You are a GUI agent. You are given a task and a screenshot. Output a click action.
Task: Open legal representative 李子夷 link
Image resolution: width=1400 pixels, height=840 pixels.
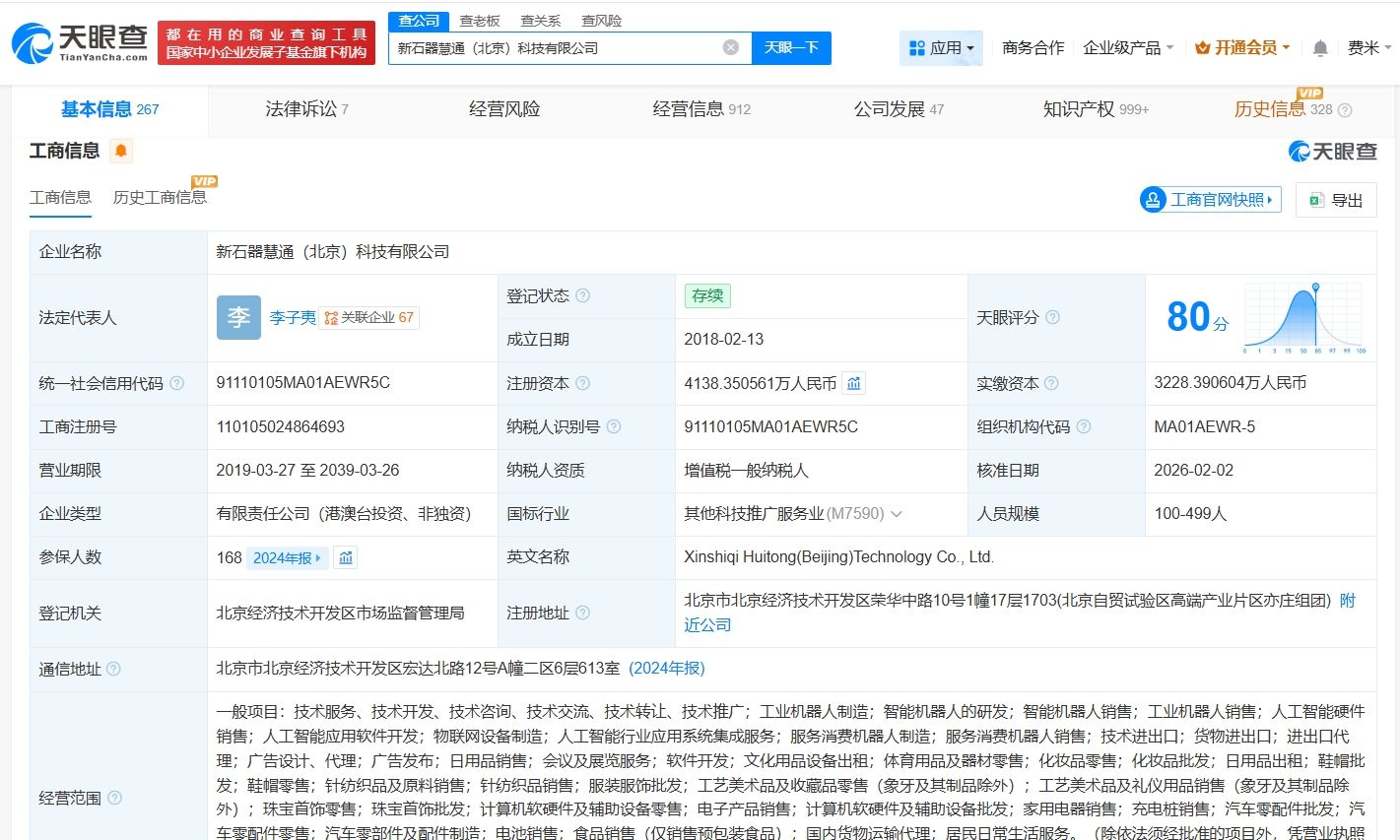coord(293,317)
